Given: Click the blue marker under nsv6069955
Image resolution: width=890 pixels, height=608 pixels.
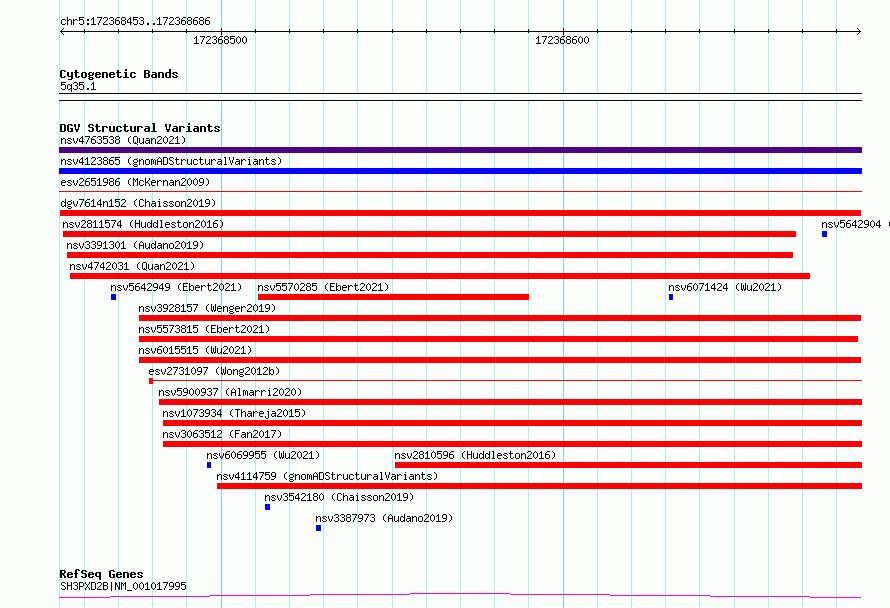Looking at the screenshot, I should [209, 465].
